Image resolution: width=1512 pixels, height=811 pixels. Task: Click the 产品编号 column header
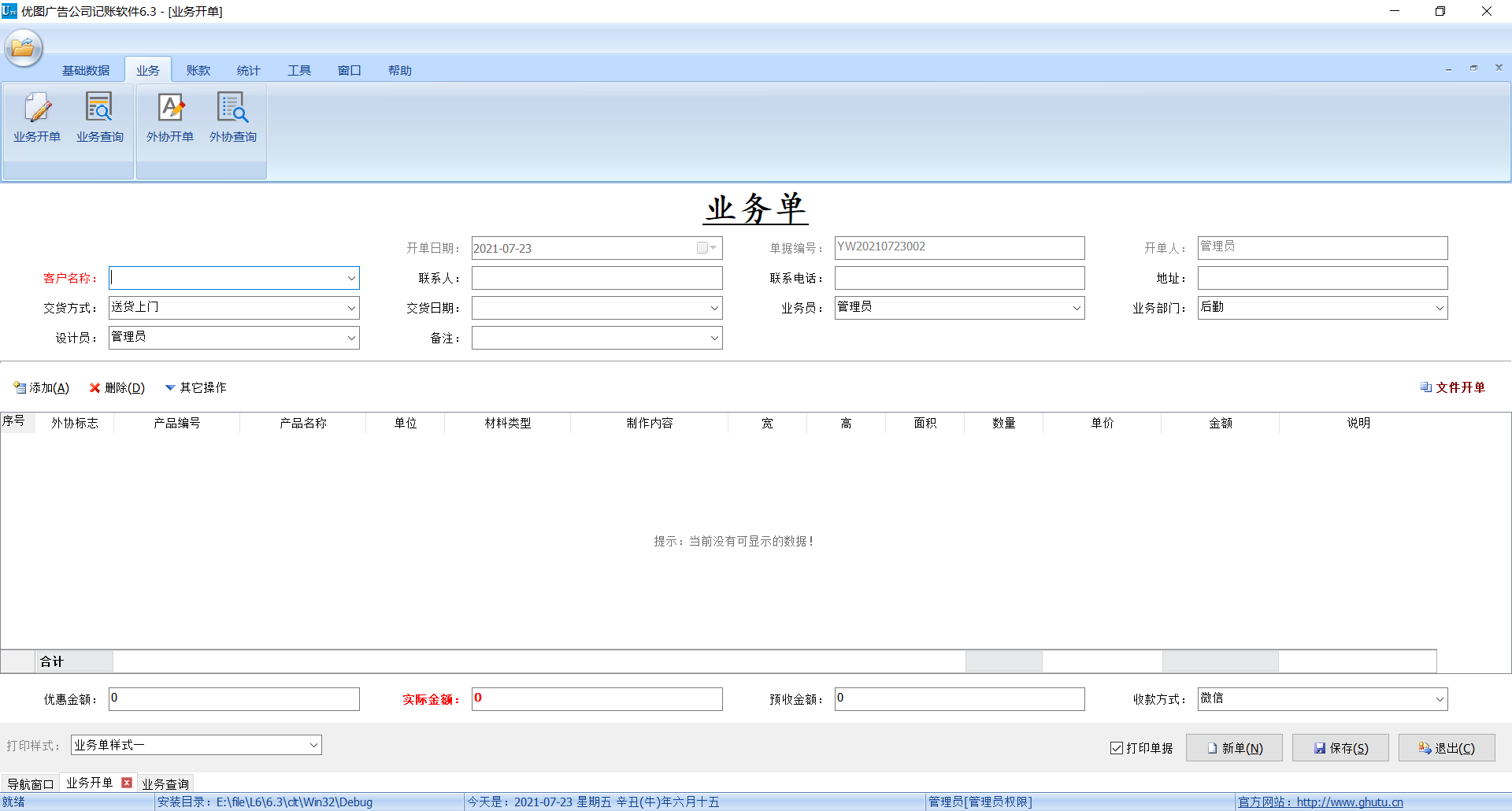(177, 423)
